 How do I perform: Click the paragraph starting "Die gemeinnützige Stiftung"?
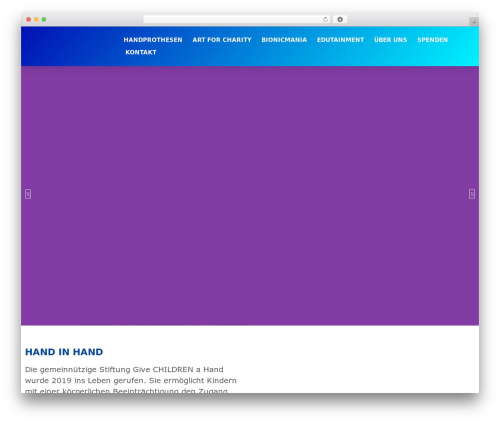[131, 380]
